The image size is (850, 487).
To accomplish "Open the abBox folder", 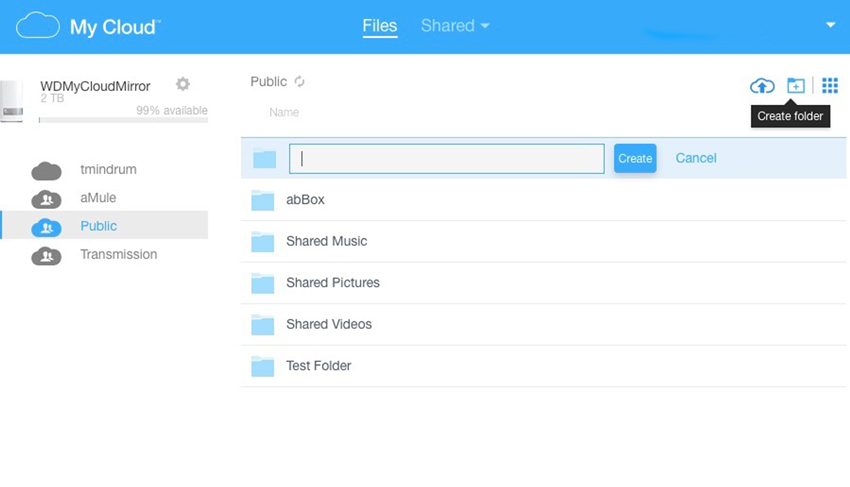I will pos(305,200).
